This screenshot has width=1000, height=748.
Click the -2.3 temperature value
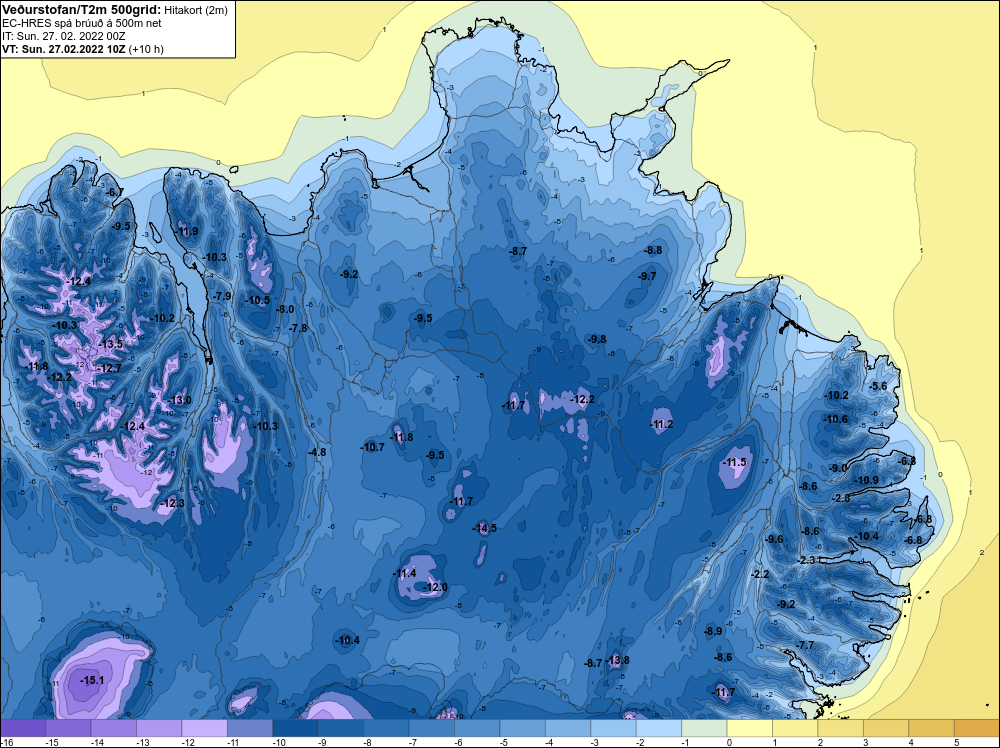(807, 561)
